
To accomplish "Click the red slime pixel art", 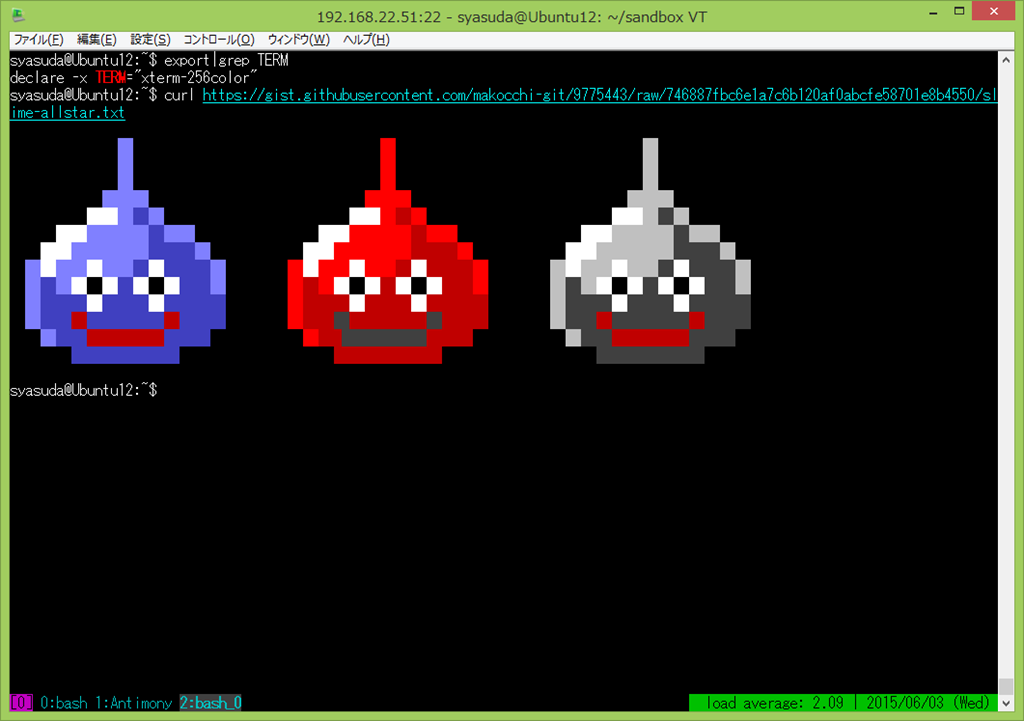I will pyautogui.click(x=388, y=251).
